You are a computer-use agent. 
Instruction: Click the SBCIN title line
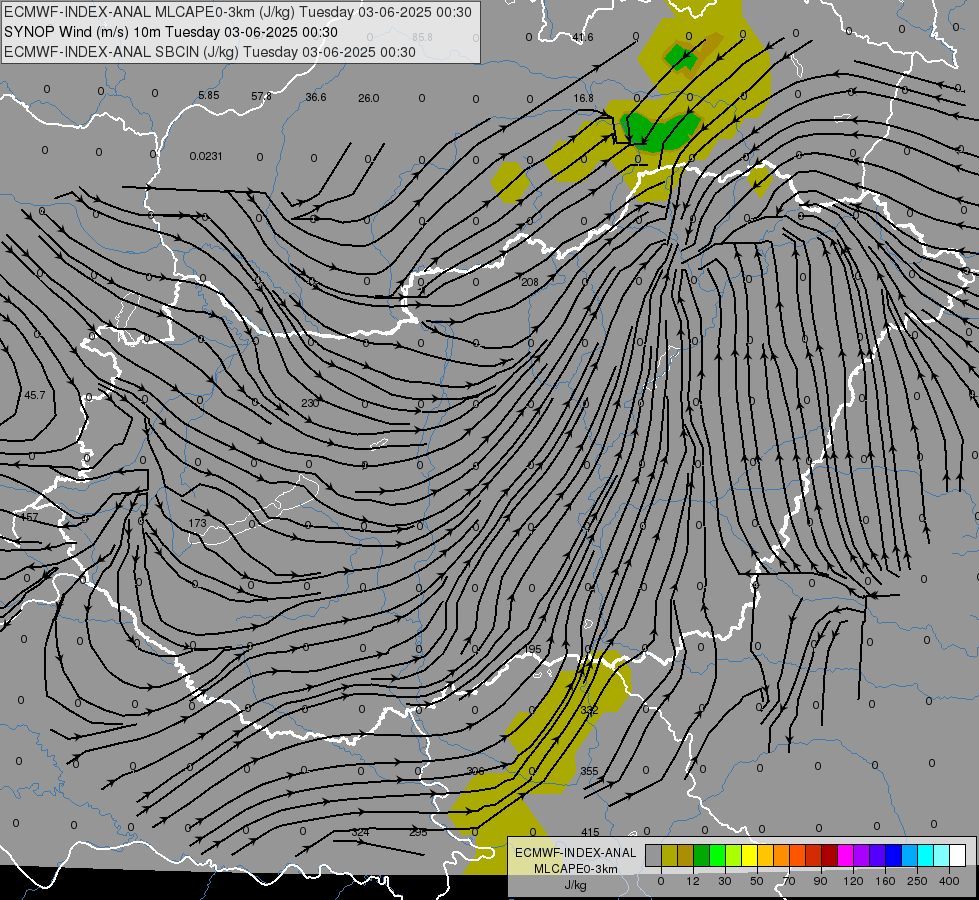210,52
